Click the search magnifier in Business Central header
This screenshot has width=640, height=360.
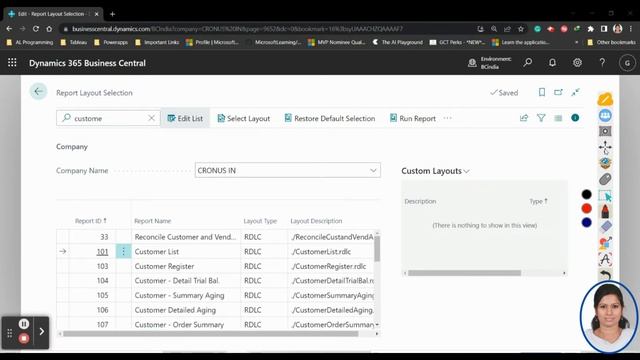[528, 62]
